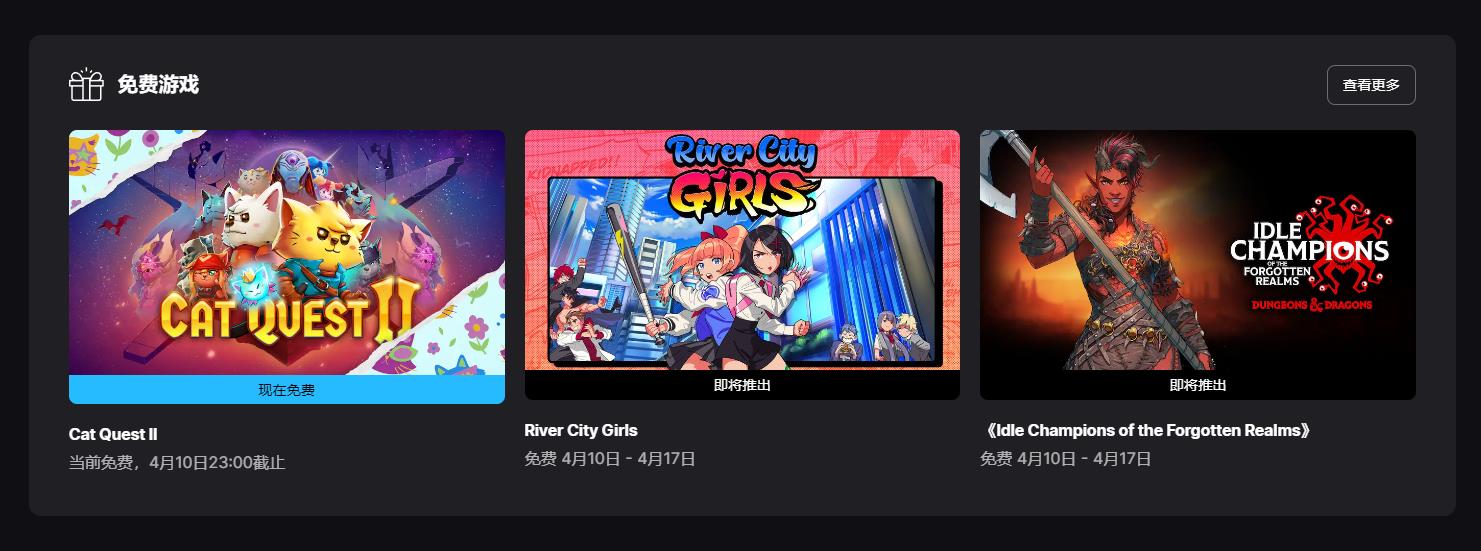This screenshot has width=1481, height=551.
Task: Select the Cat Quest II title text
Action: tap(113, 434)
